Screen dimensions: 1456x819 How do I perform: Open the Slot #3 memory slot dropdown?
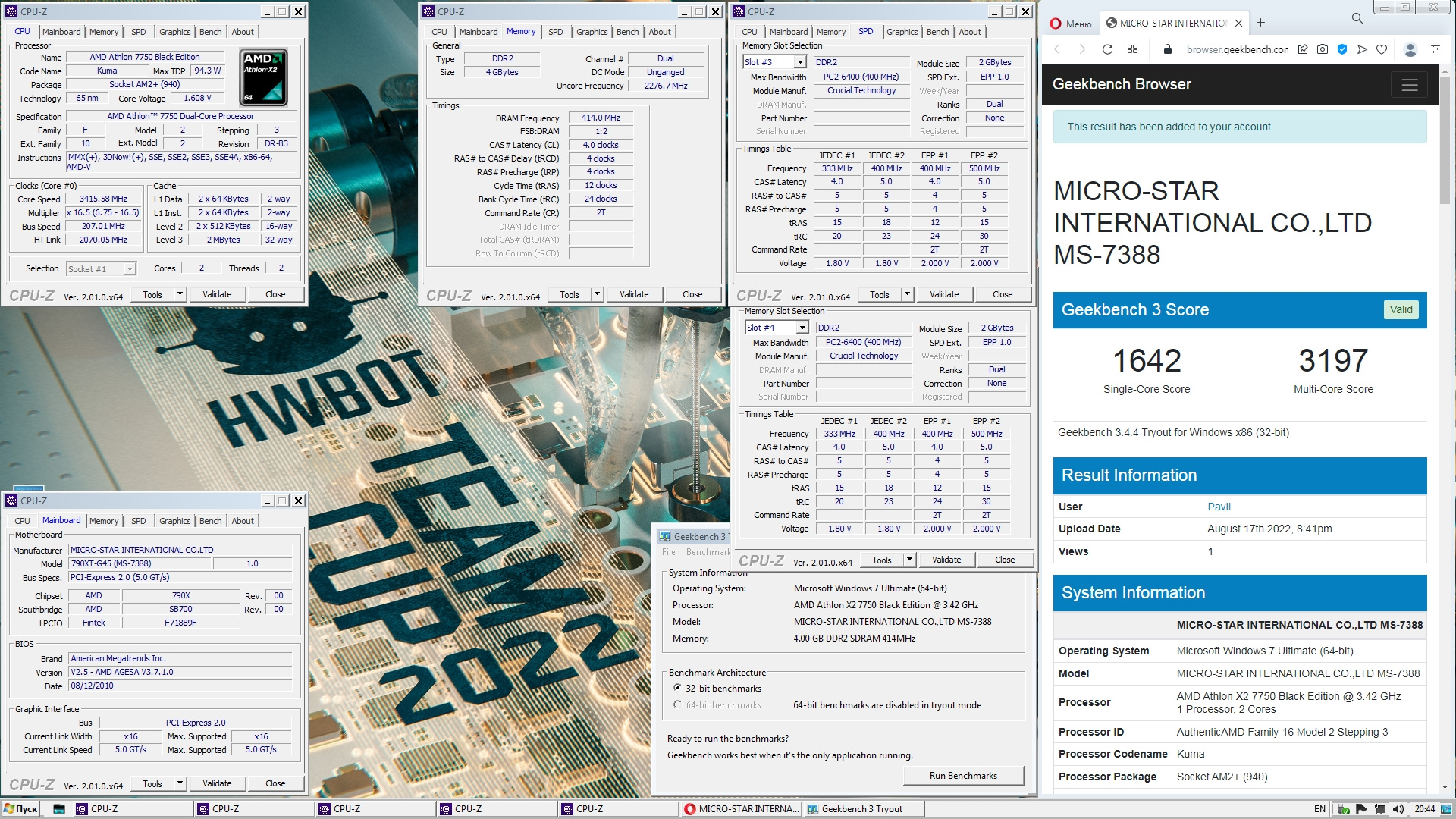tap(799, 62)
